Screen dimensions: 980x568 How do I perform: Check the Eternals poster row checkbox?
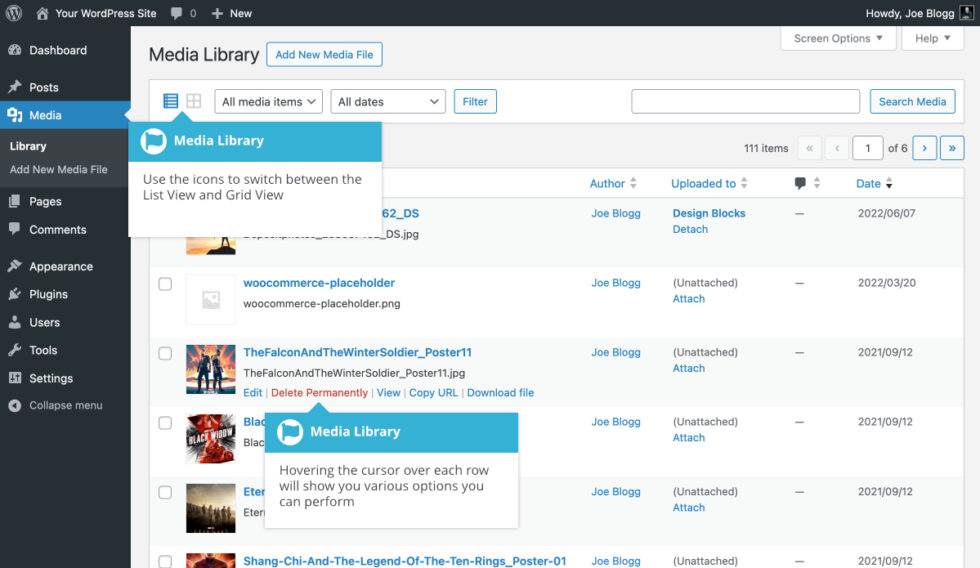point(165,492)
